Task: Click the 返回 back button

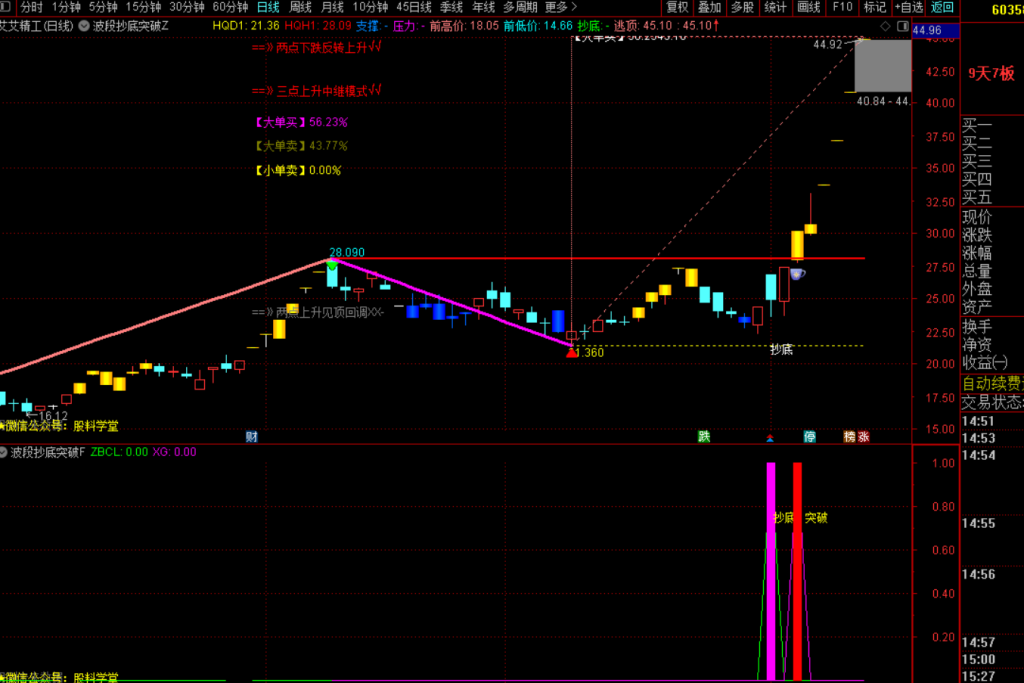Action: pyautogui.click(x=942, y=7)
